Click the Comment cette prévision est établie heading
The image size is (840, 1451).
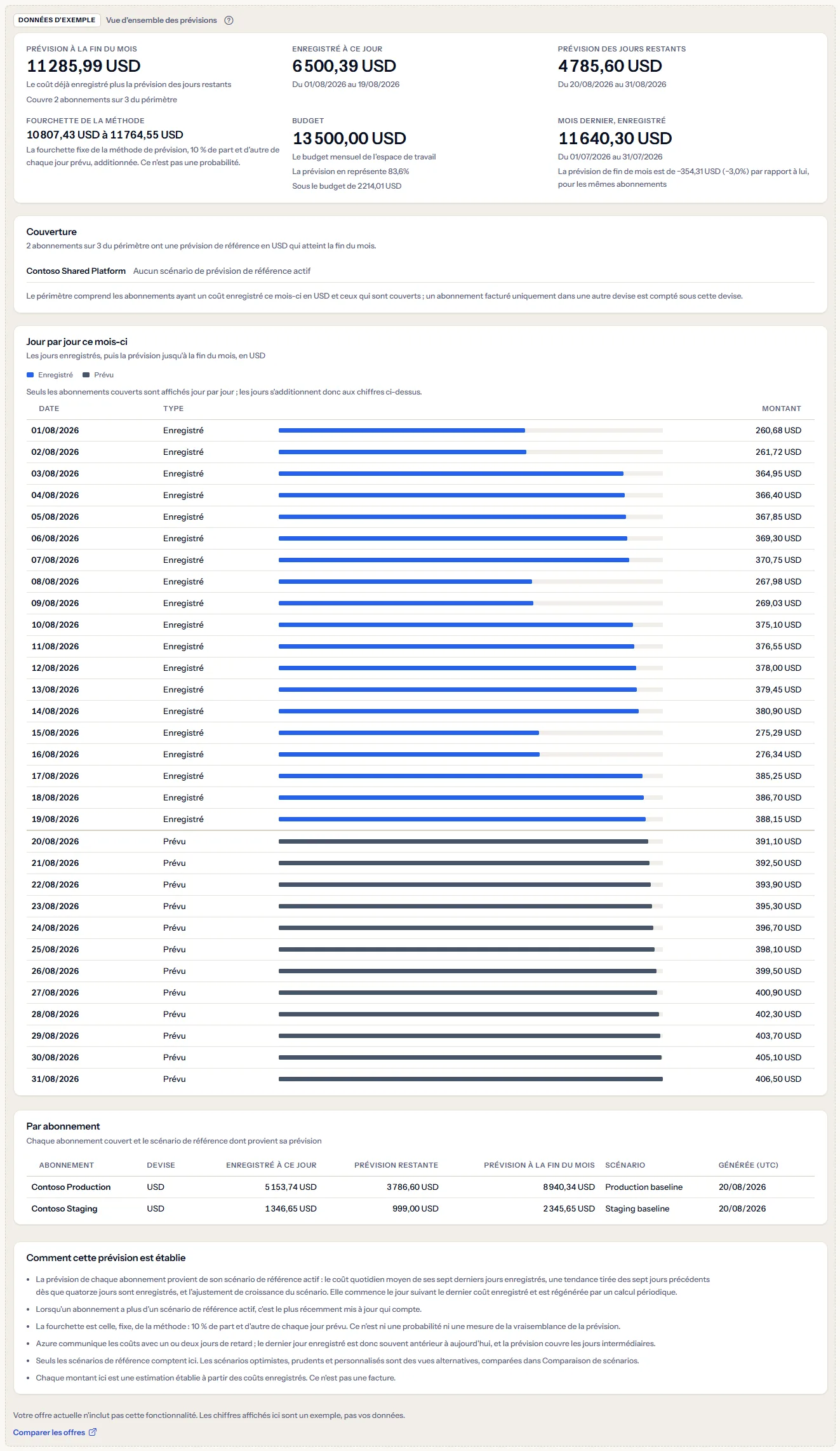(x=106, y=1258)
